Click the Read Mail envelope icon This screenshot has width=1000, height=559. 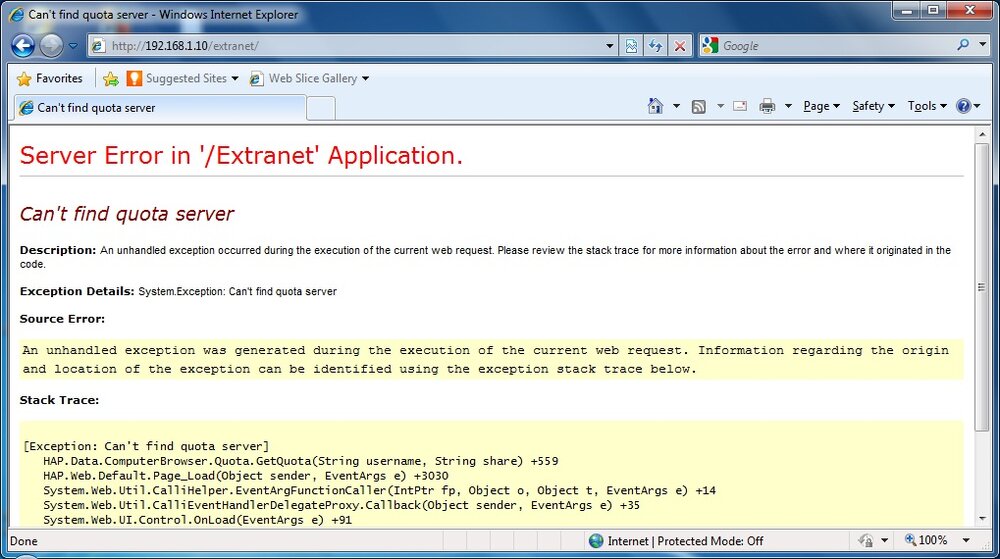(x=740, y=106)
